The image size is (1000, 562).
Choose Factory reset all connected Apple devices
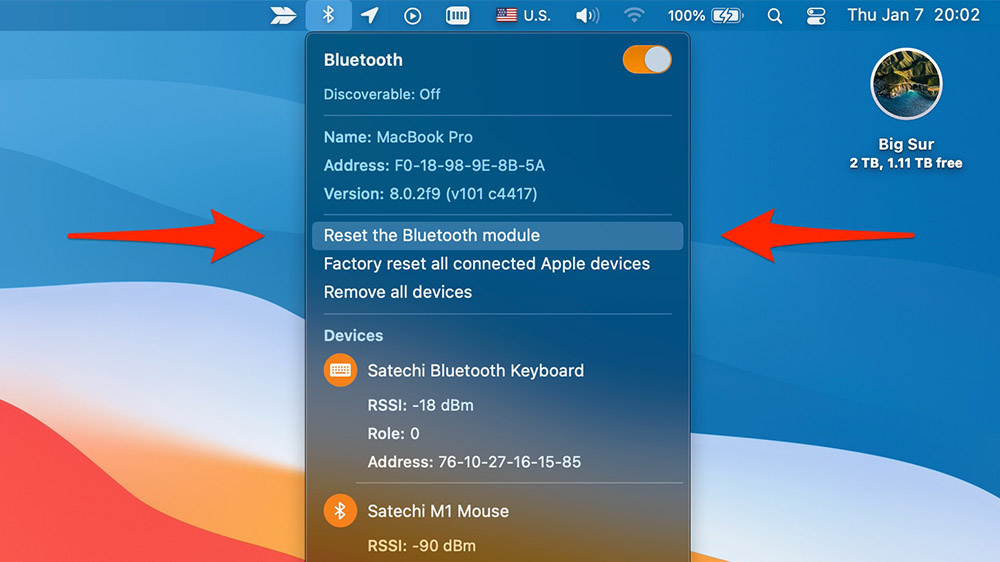(x=487, y=264)
